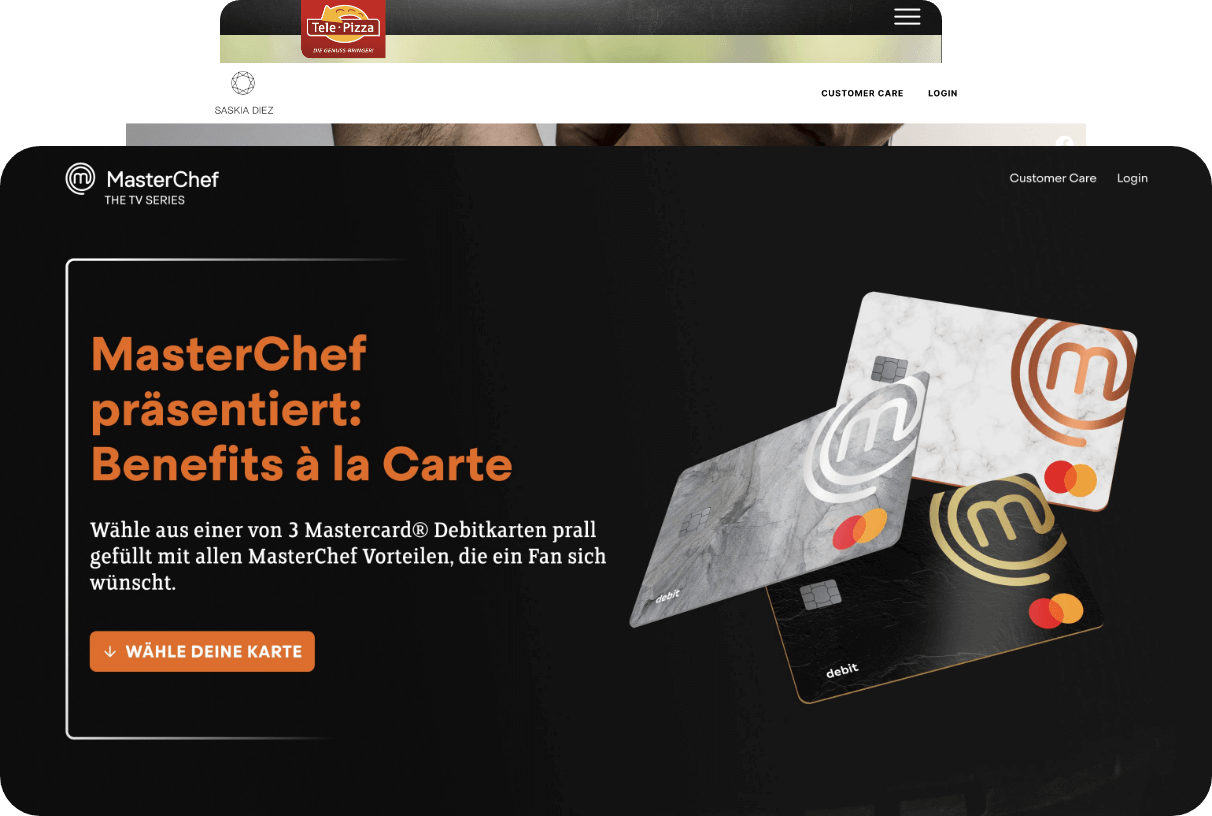
Task: Click the down arrow inside the orange button
Action: coord(110,651)
